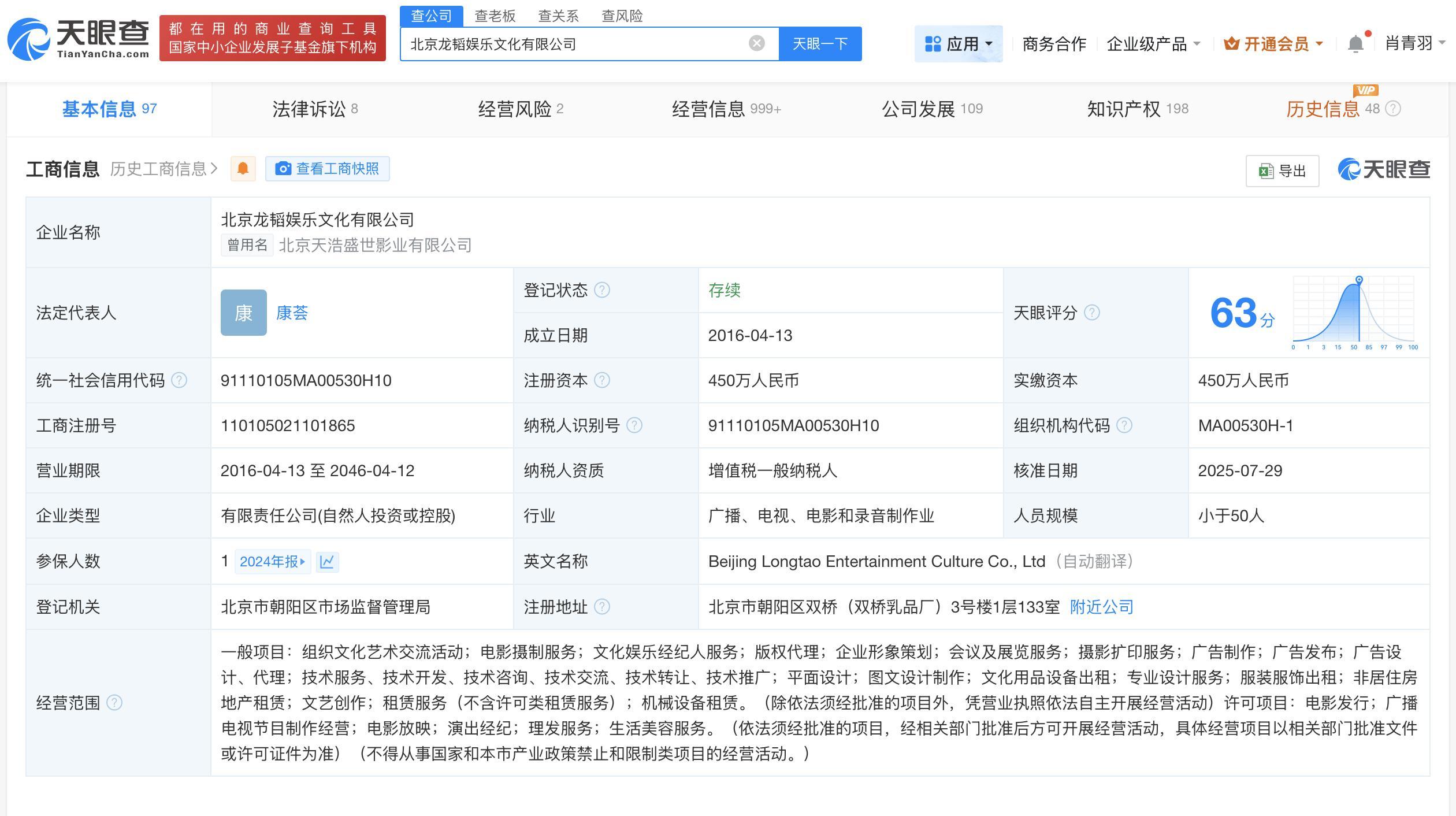Open the 商务合作 link
Image resolution: width=1456 pixels, height=816 pixels.
1054,44
